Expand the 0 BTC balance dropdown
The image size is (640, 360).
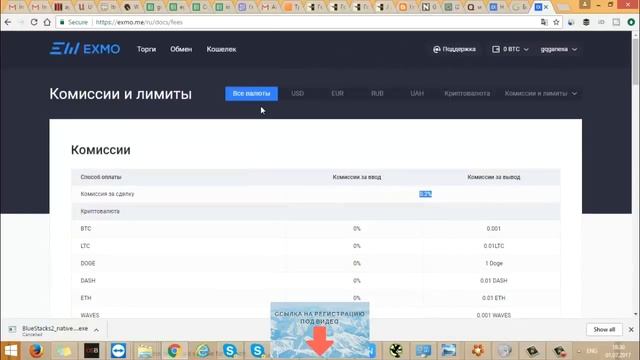coord(526,49)
